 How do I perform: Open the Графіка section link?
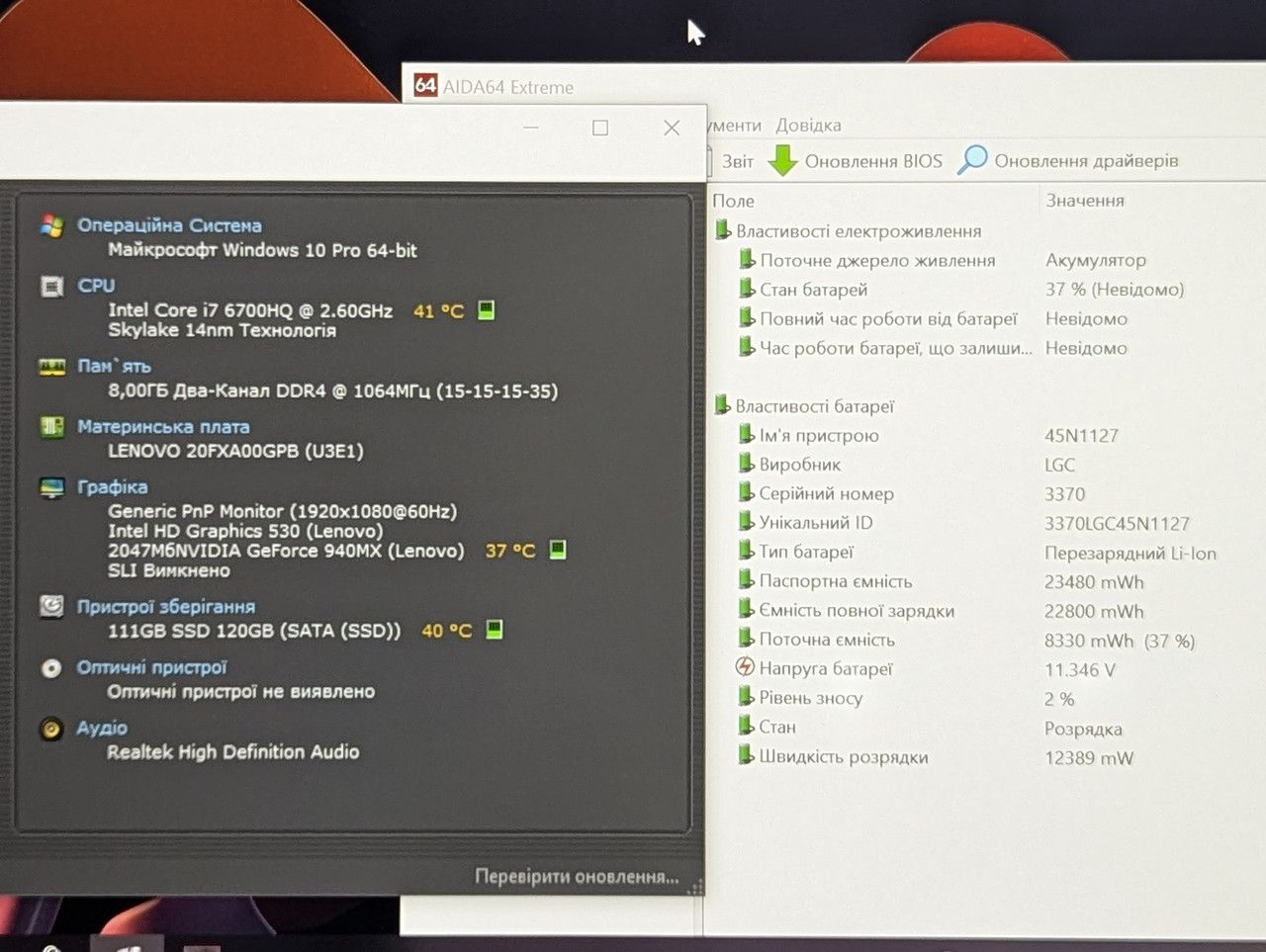coord(112,487)
